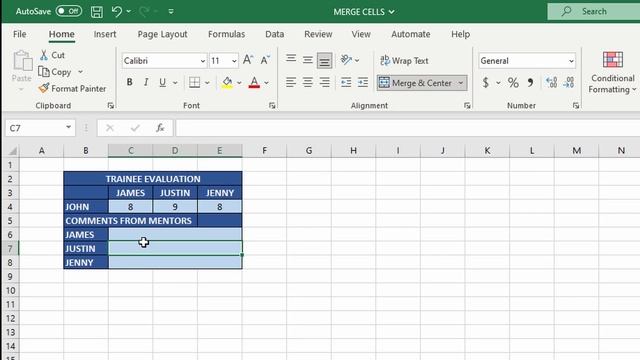Open Number format dialog launcher
Viewport: 640px width, 360px height.
[576, 106]
